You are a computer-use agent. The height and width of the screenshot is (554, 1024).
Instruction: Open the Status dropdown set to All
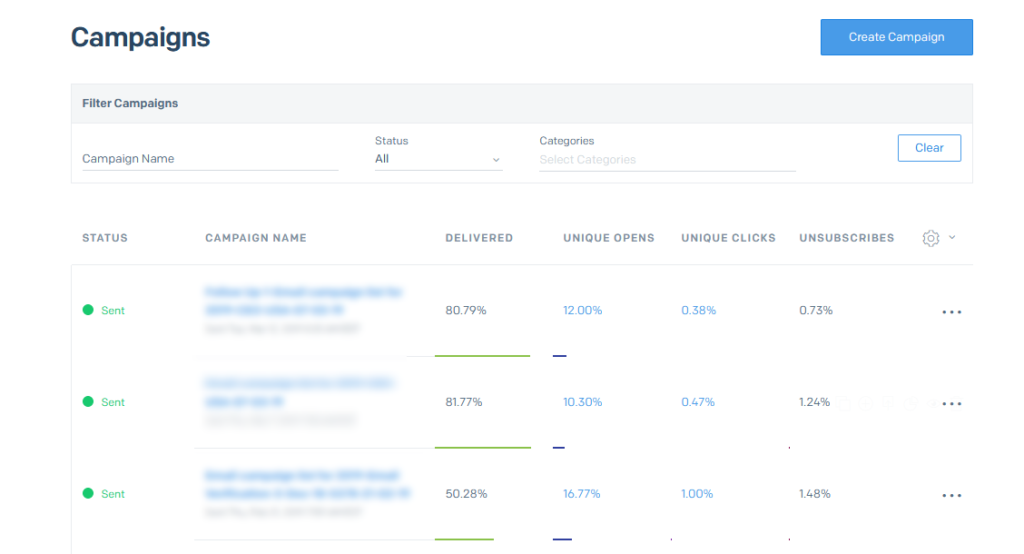pyautogui.click(x=438, y=159)
